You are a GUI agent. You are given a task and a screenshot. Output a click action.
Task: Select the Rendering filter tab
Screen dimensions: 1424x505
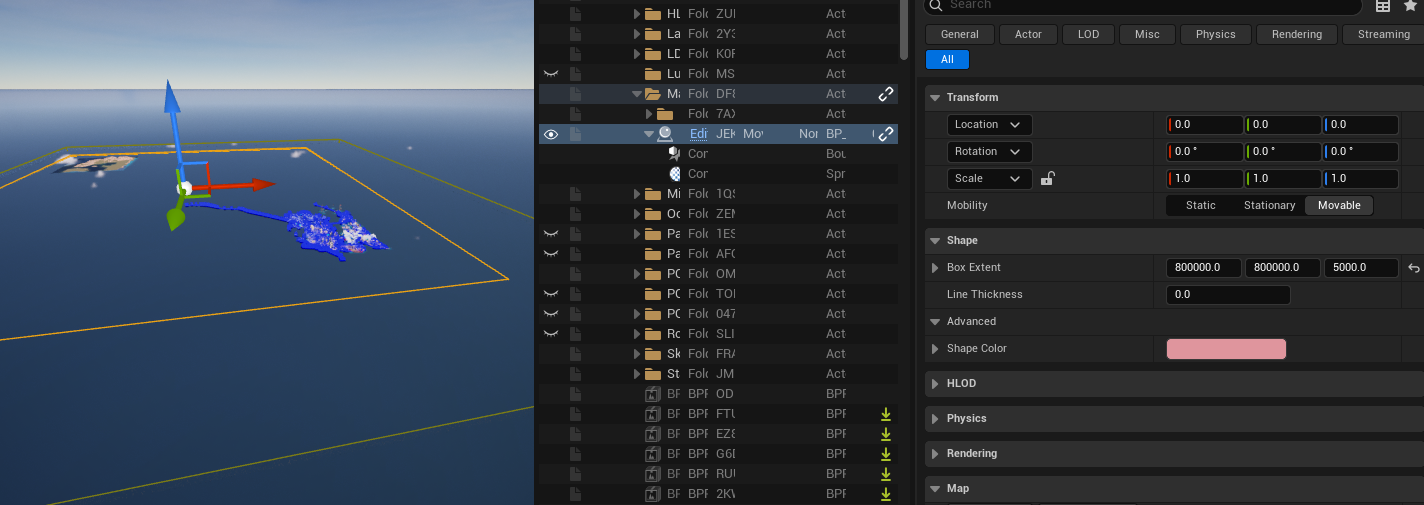pos(1297,34)
